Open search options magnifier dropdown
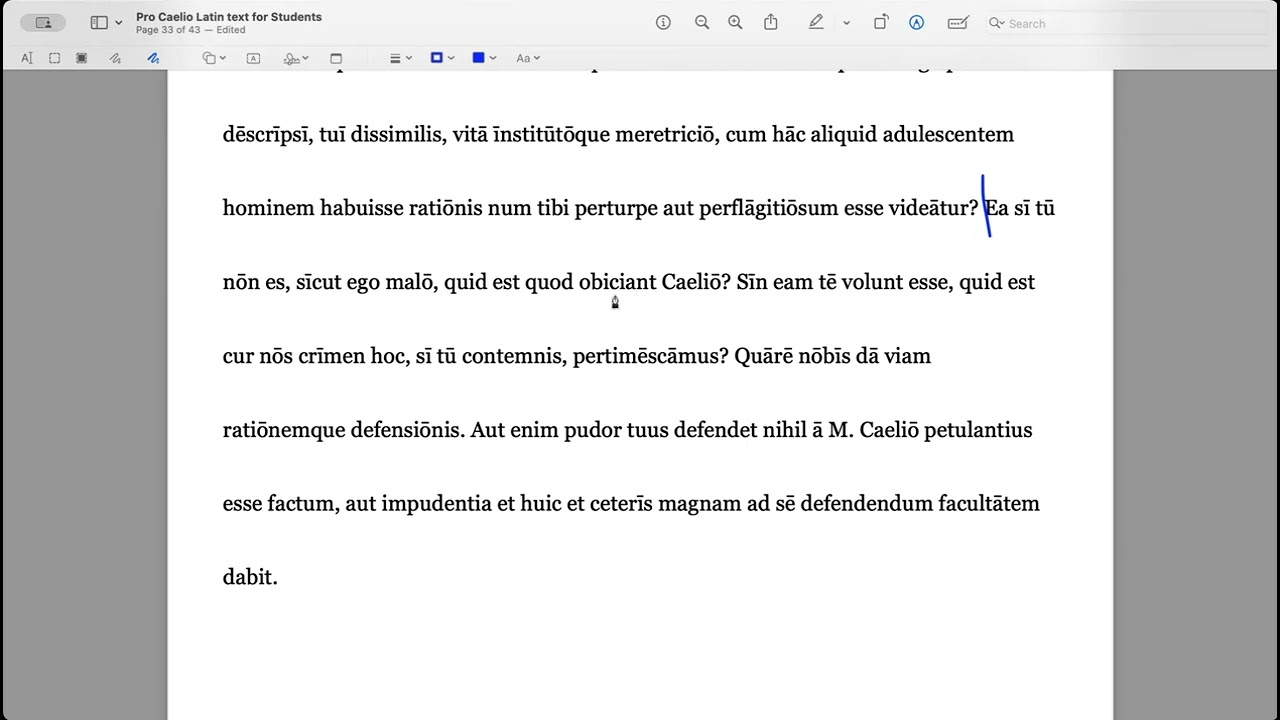Image resolution: width=1280 pixels, height=720 pixels. pyautogui.click(x=997, y=23)
